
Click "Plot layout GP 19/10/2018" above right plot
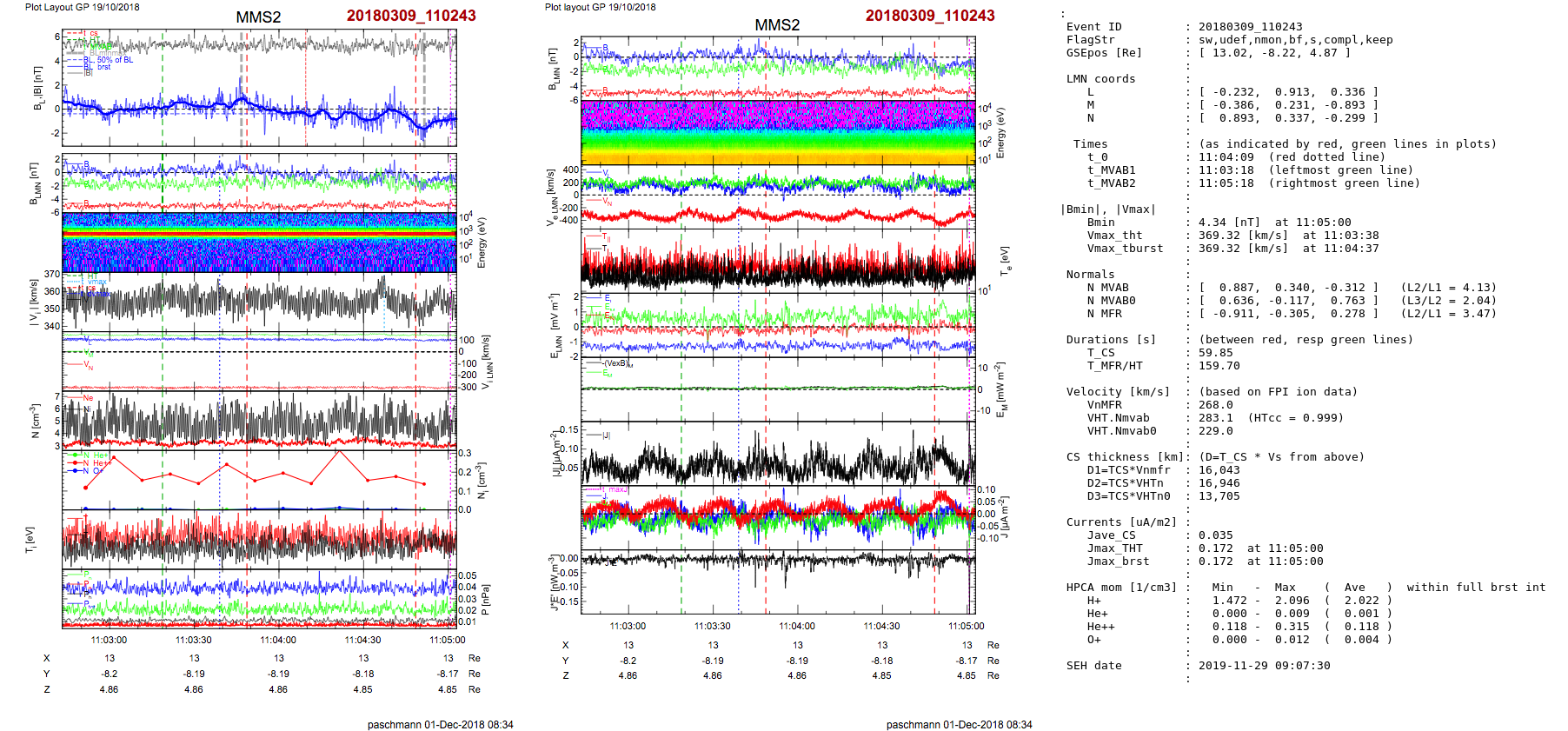600,7
